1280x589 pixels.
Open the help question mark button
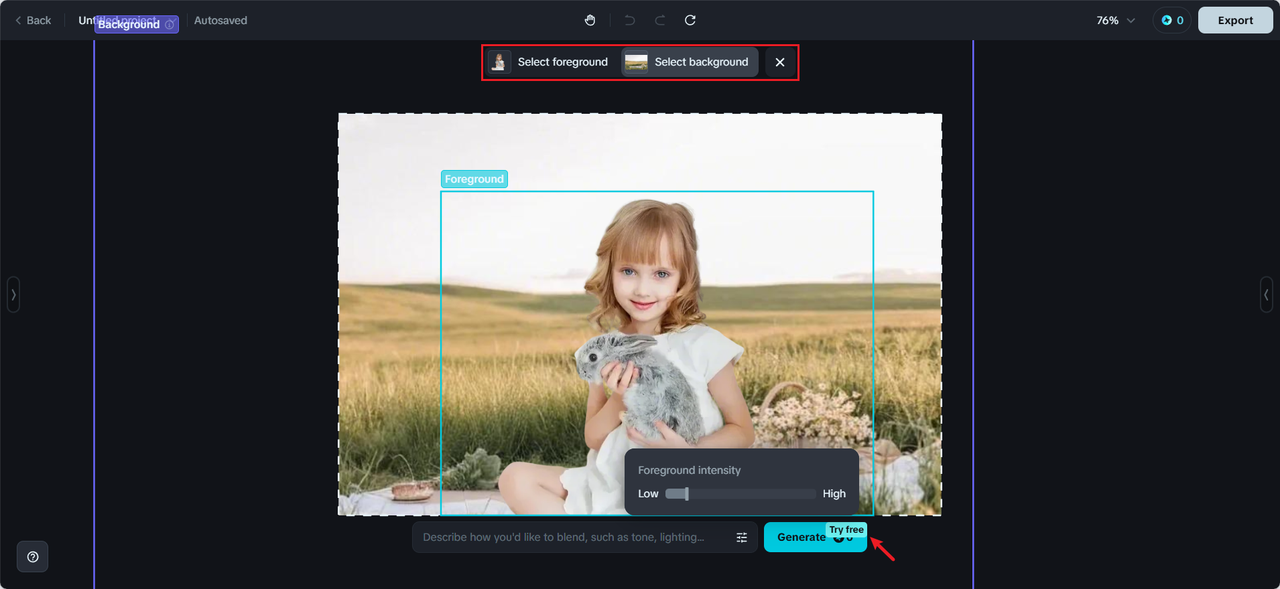[x=33, y=557]
